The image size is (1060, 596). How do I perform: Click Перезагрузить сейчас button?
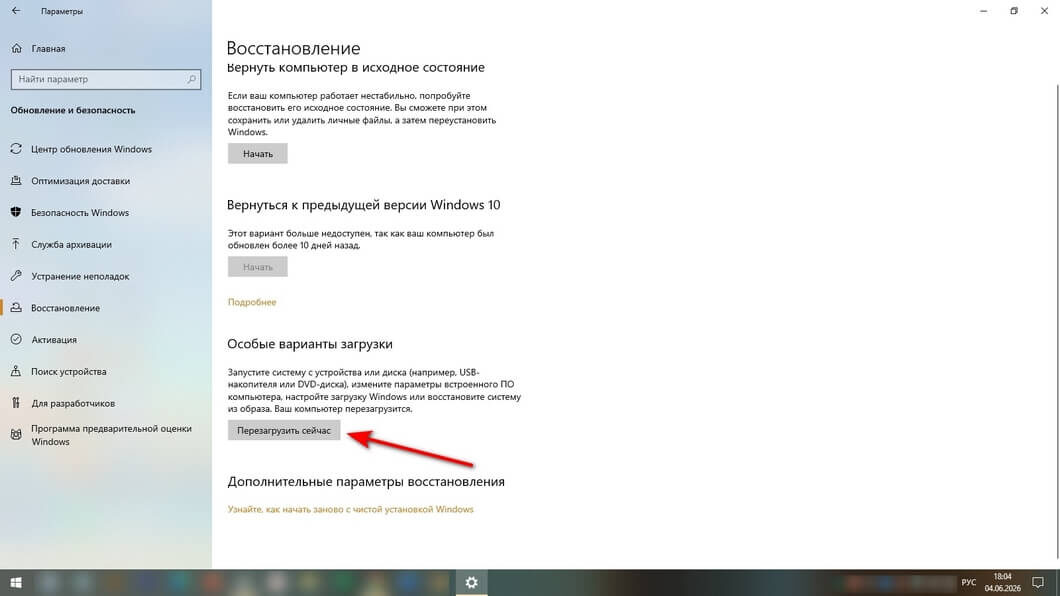pyautogui.click(x=284, y=430)
